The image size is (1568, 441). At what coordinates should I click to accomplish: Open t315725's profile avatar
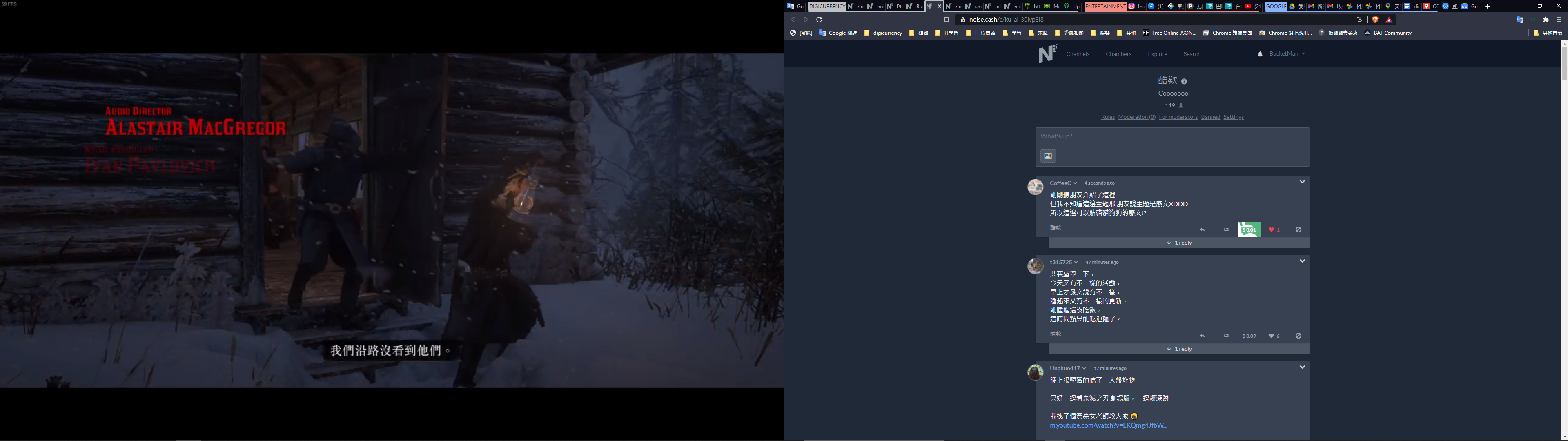(1036, 266)
